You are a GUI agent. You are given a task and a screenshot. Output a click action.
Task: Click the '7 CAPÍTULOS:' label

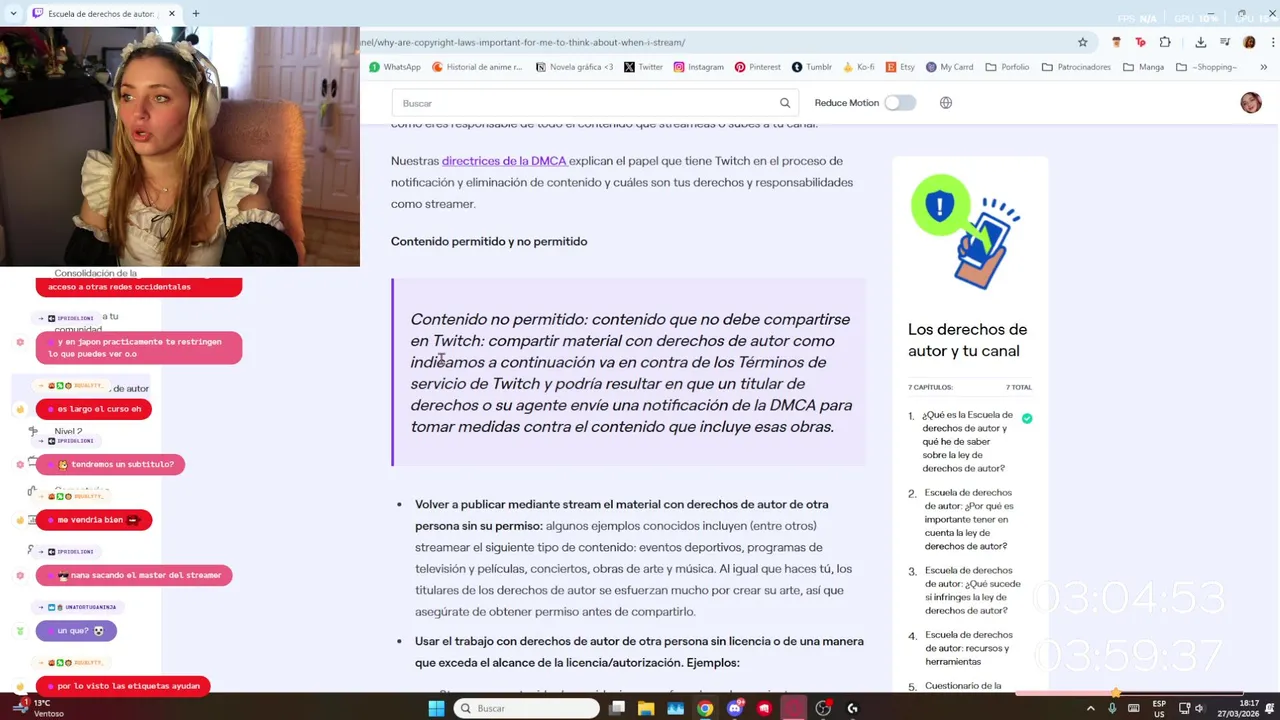[x=930, y=387]
